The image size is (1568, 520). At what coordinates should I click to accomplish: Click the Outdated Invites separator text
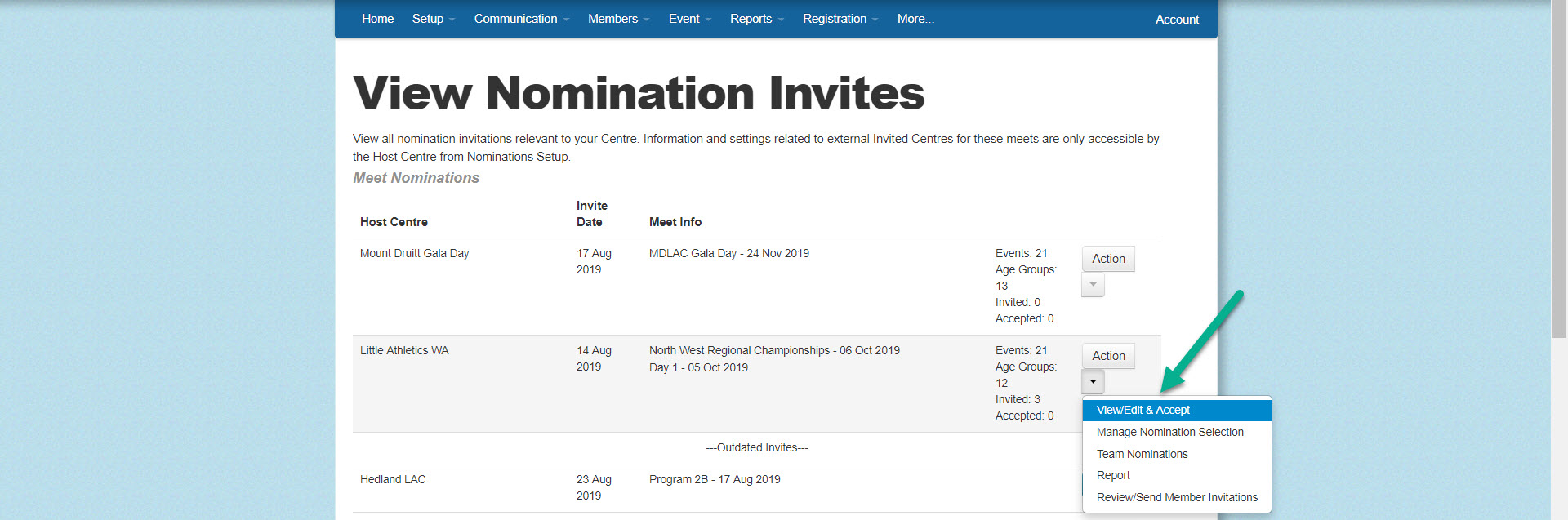(757, 447)
